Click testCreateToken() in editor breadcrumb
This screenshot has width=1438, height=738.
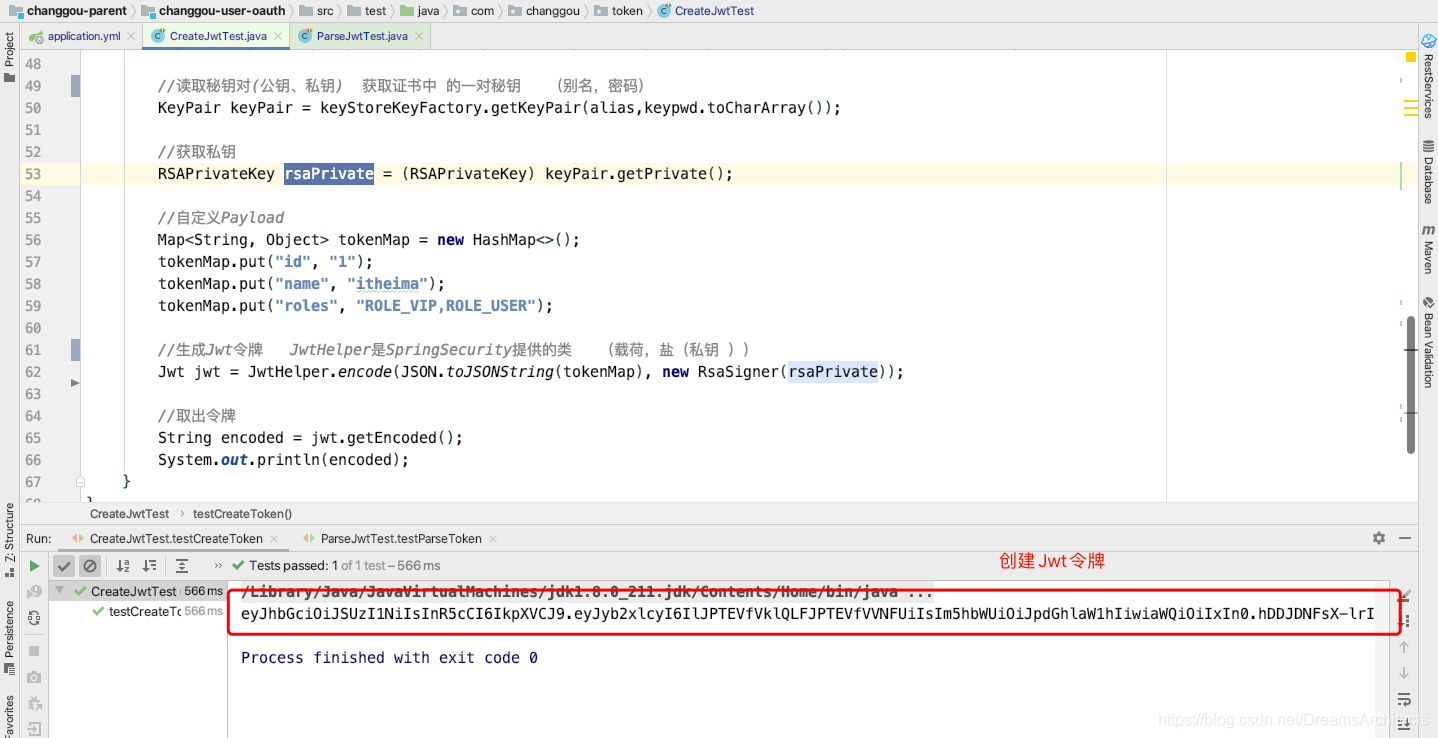click(242, 514)
